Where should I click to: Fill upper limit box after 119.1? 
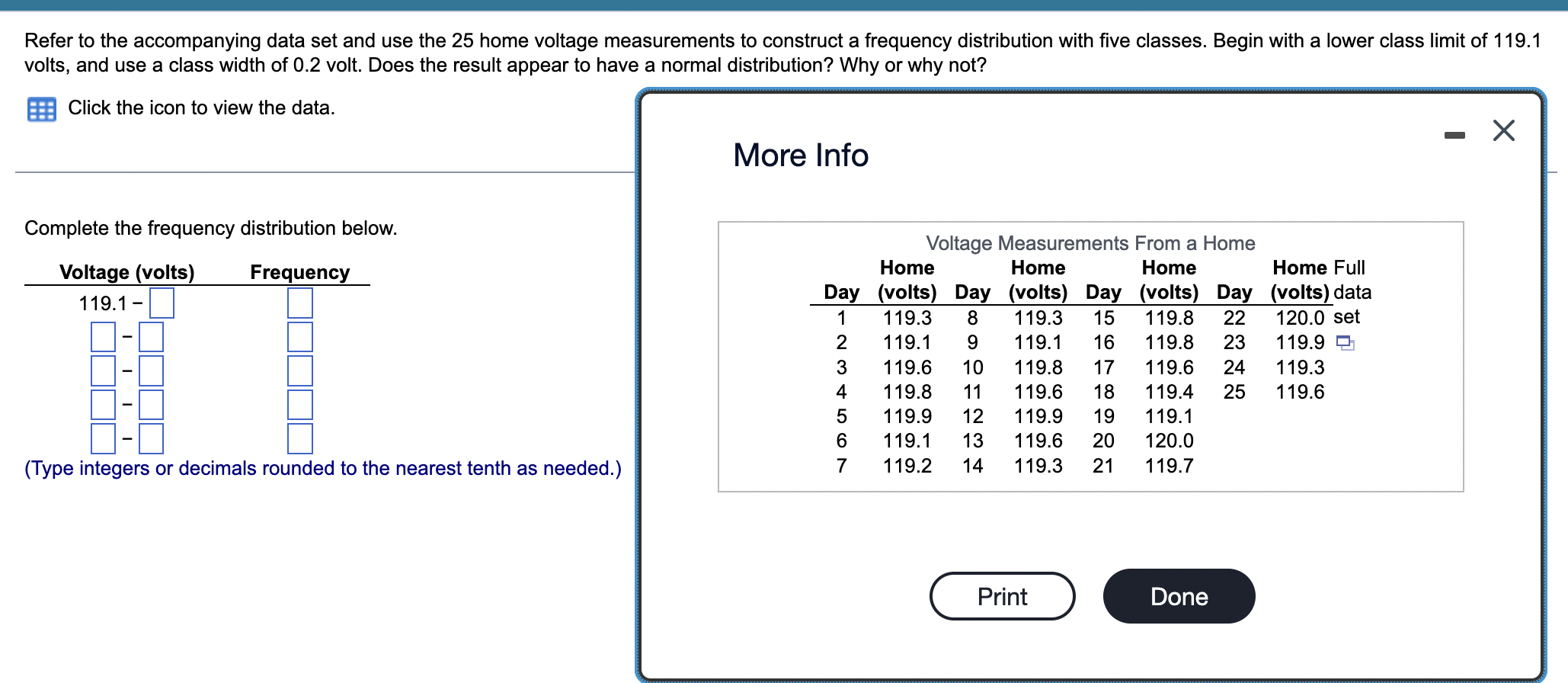[162, 303]
